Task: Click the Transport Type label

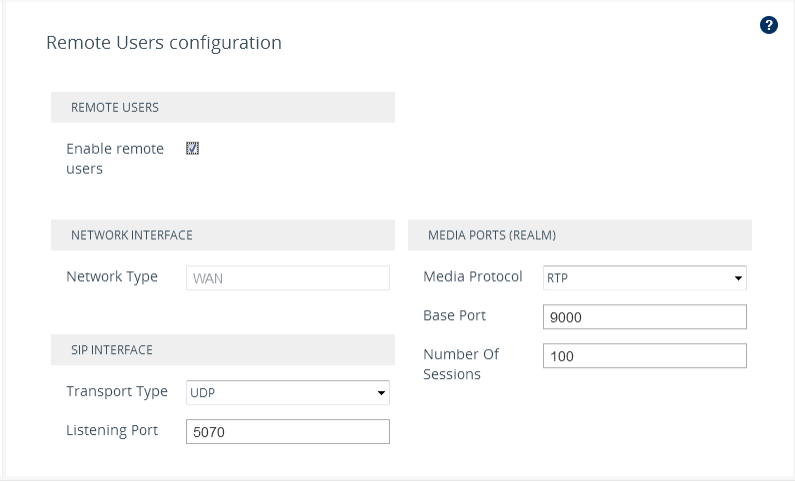Action: click(x=117, y=392)
